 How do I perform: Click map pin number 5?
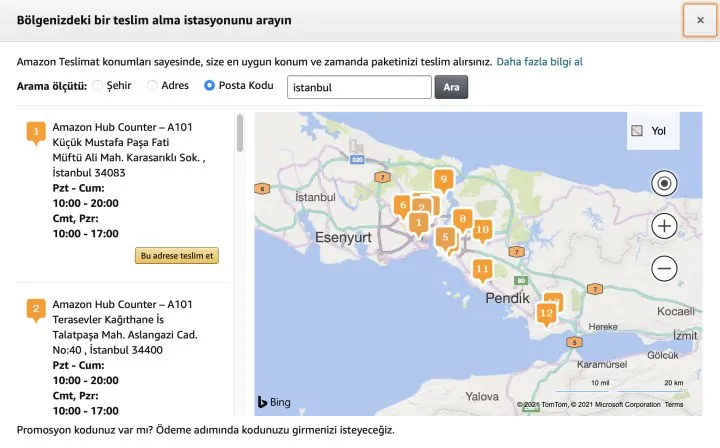[444, 238]
